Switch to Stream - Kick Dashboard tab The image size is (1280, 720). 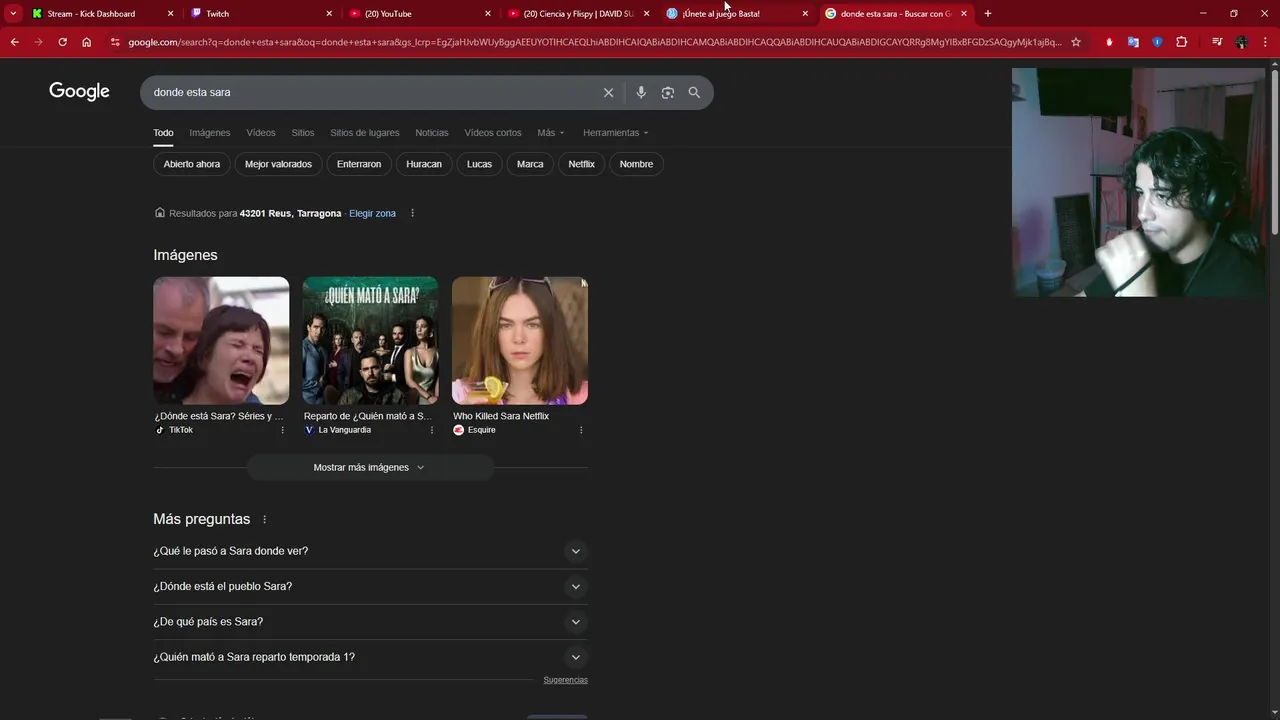90,14
